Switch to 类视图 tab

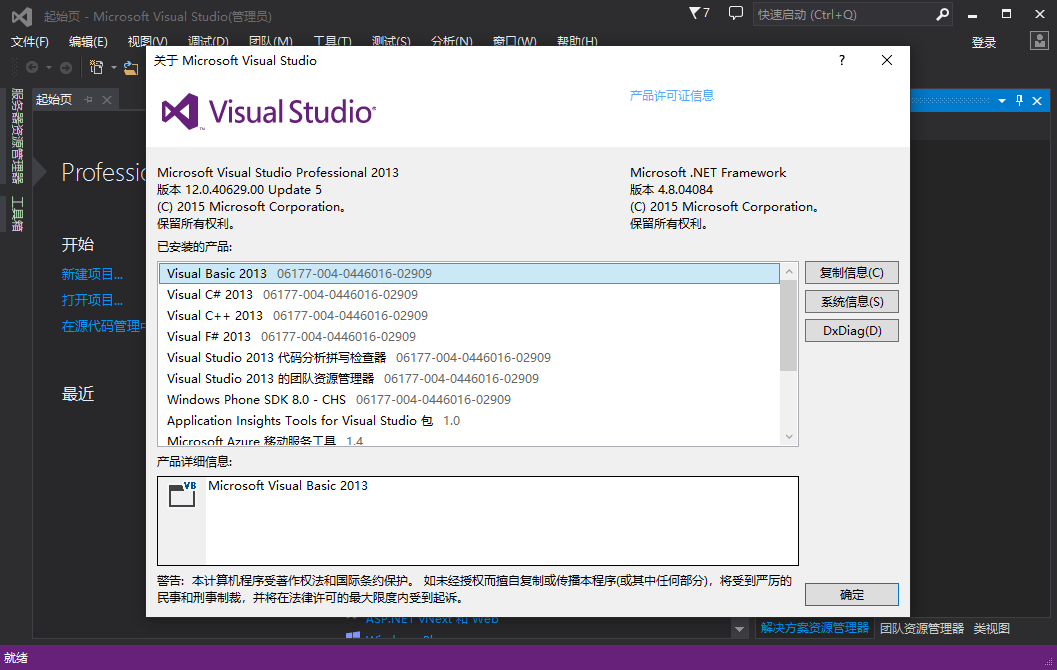[x=991, y=628]
